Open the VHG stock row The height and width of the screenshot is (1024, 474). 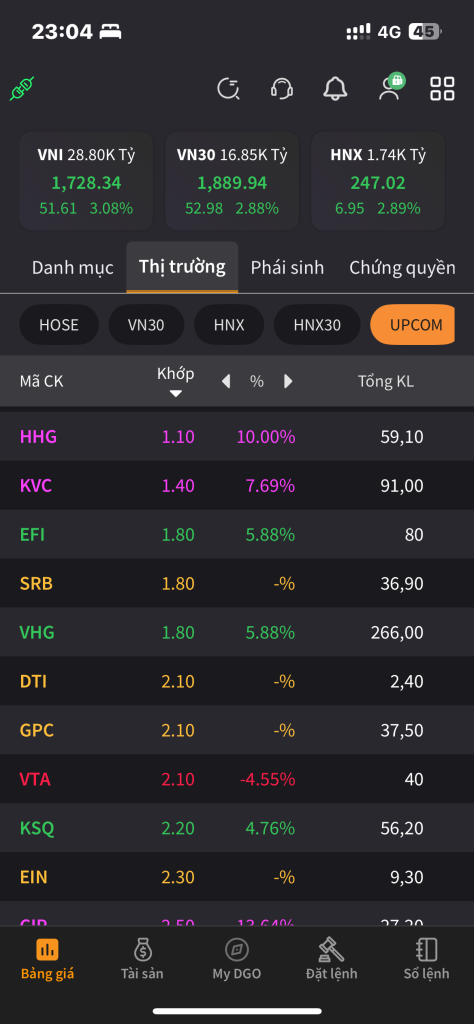[x=237, y=632]
